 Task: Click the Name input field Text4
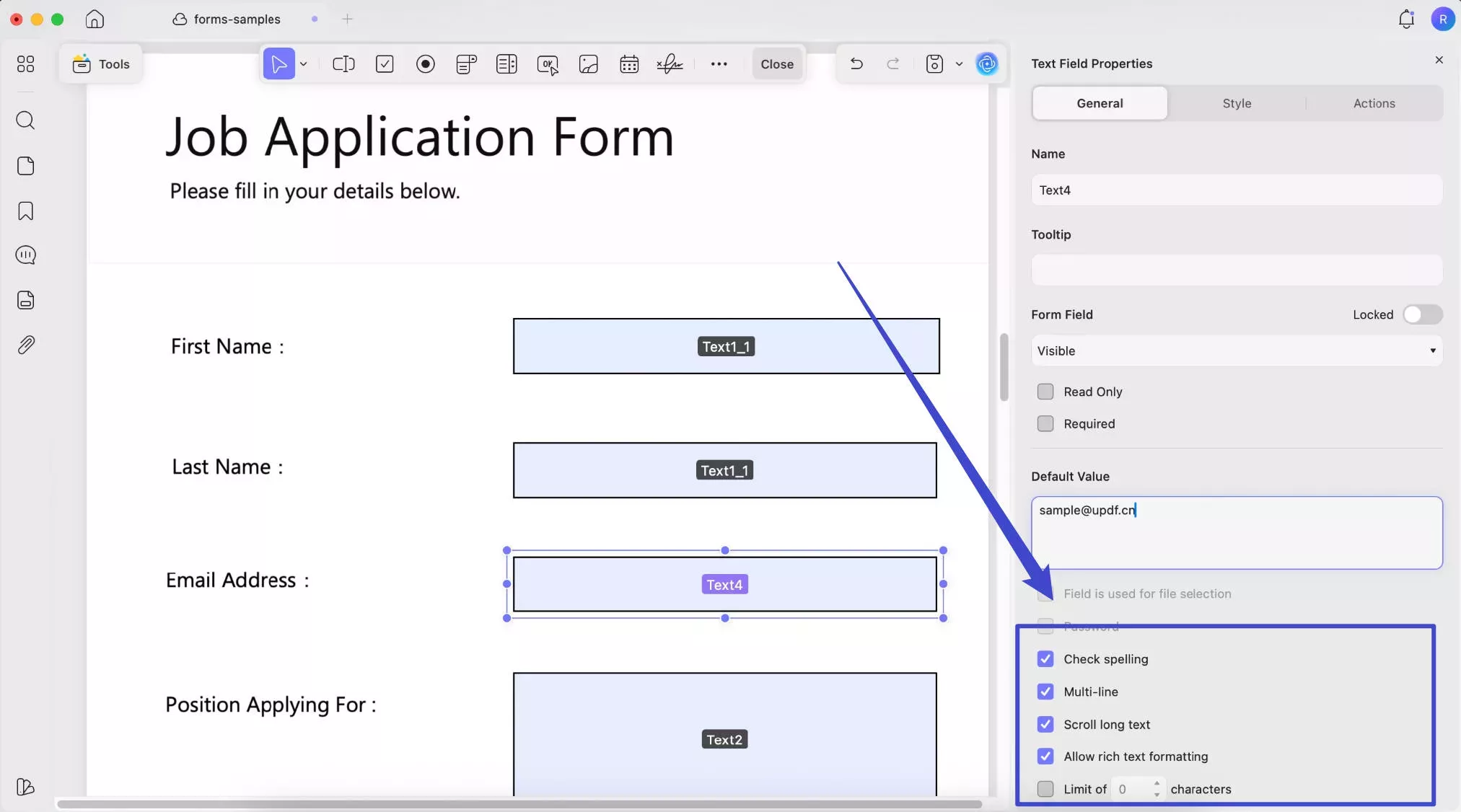pos(1237,190)
